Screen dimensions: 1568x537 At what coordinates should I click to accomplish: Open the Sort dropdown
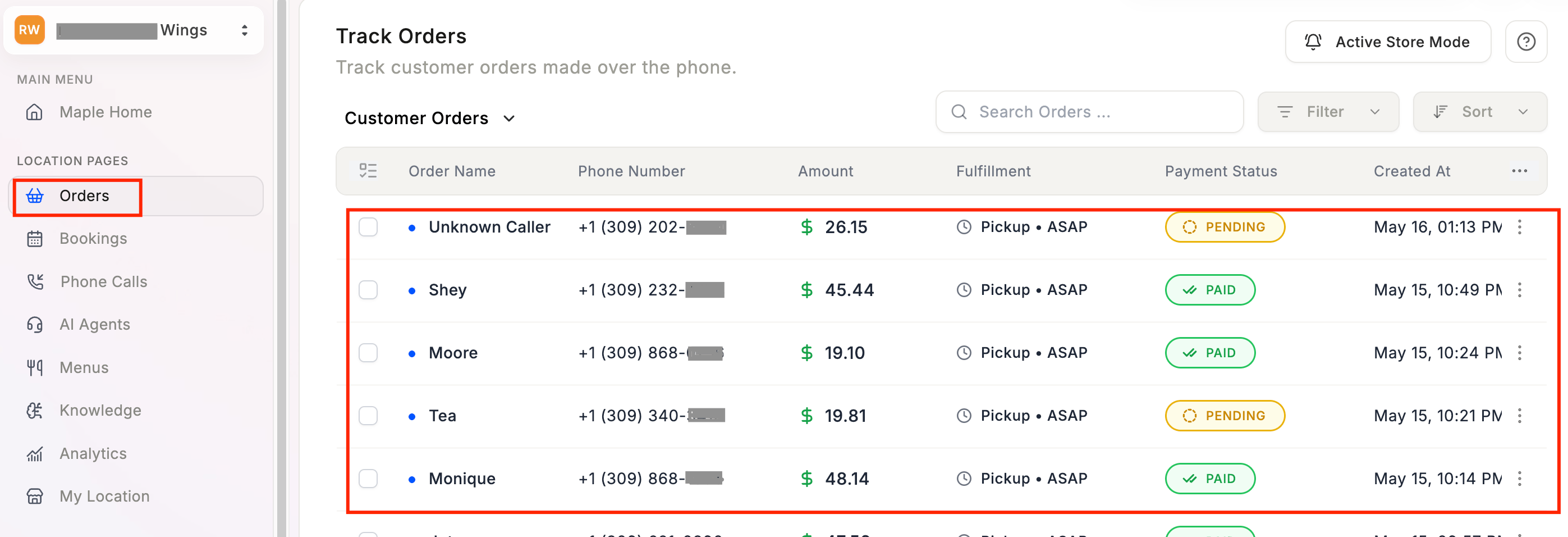1479,112
